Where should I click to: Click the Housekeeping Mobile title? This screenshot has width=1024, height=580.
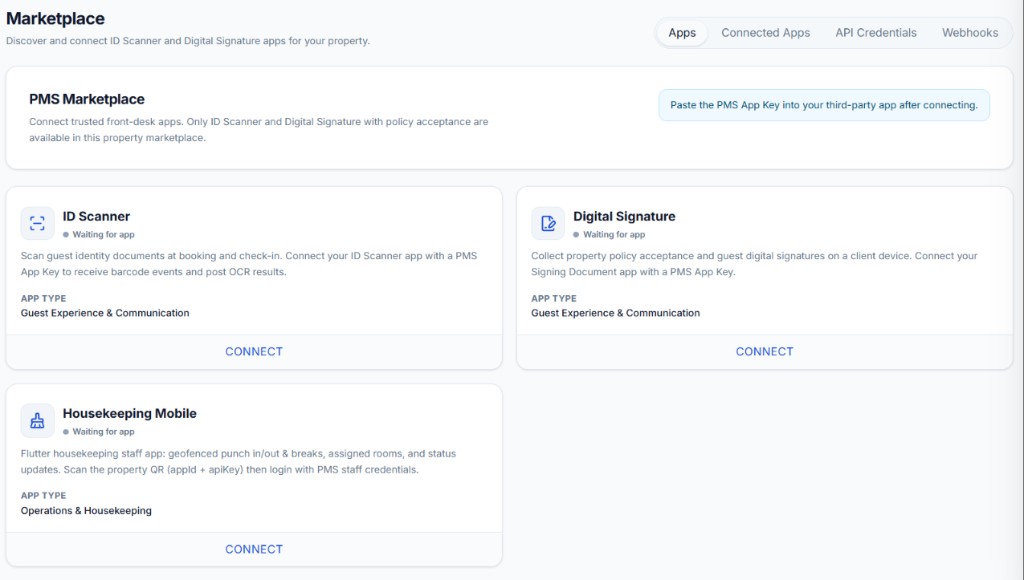(129, 413)
